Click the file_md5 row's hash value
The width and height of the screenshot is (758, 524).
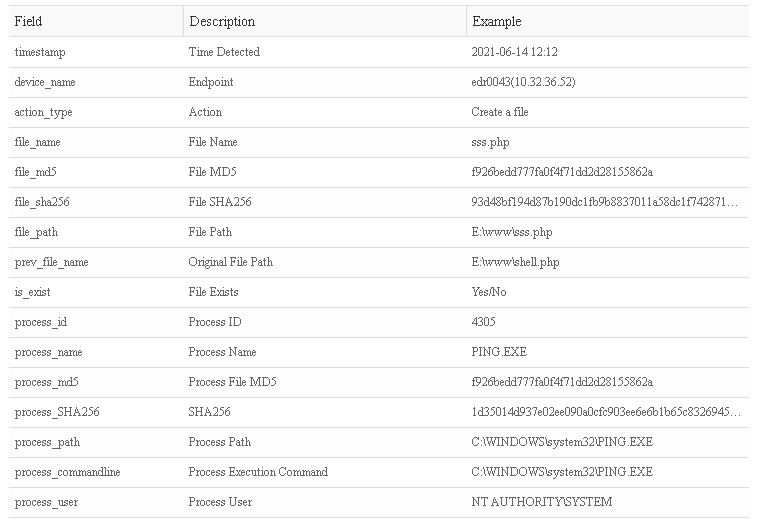562,172
